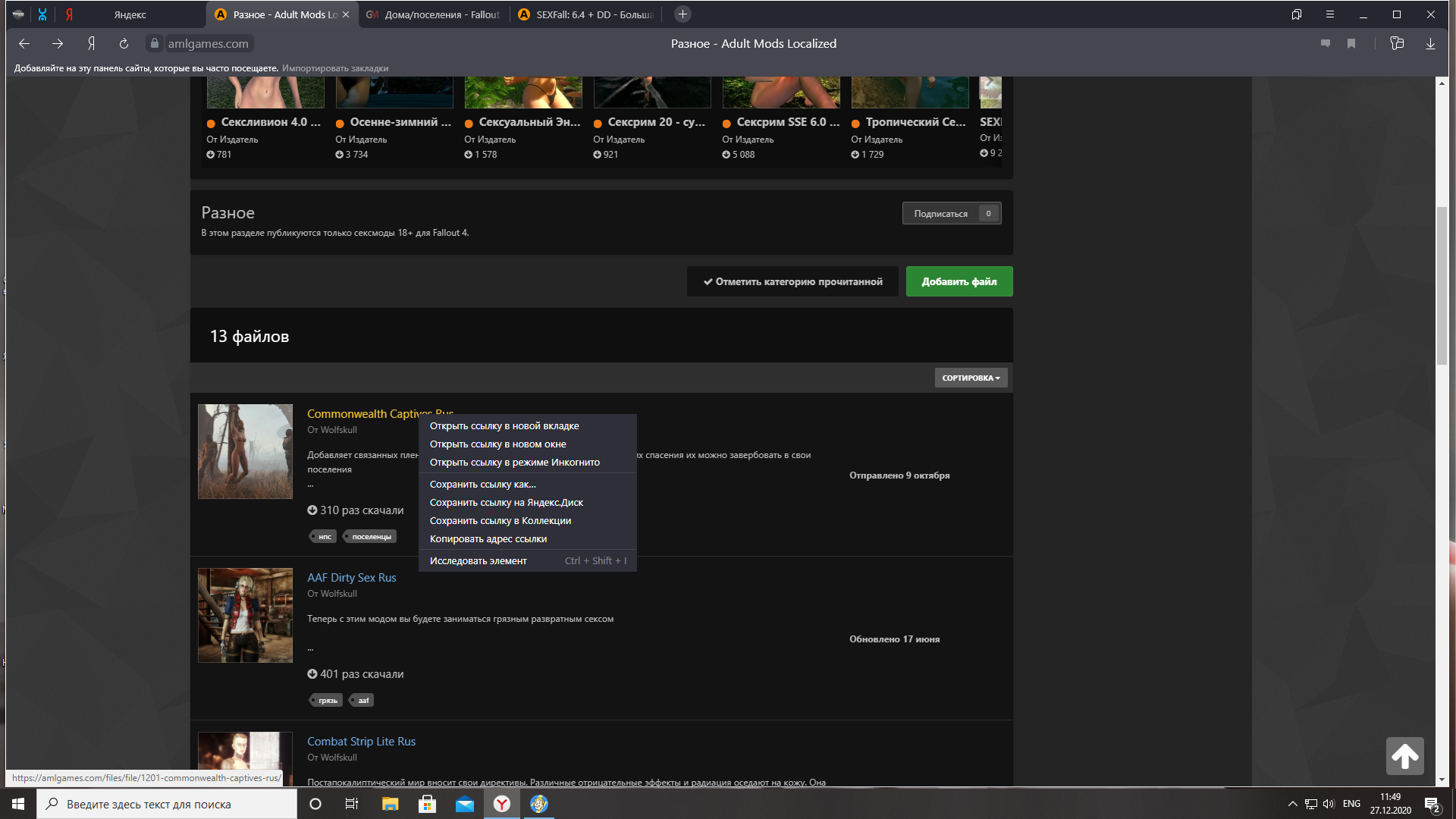The image size is (1456, 819).
Task: Choose 'Копировать адрес ссылки' menu entry
Action: click(488, 539)
